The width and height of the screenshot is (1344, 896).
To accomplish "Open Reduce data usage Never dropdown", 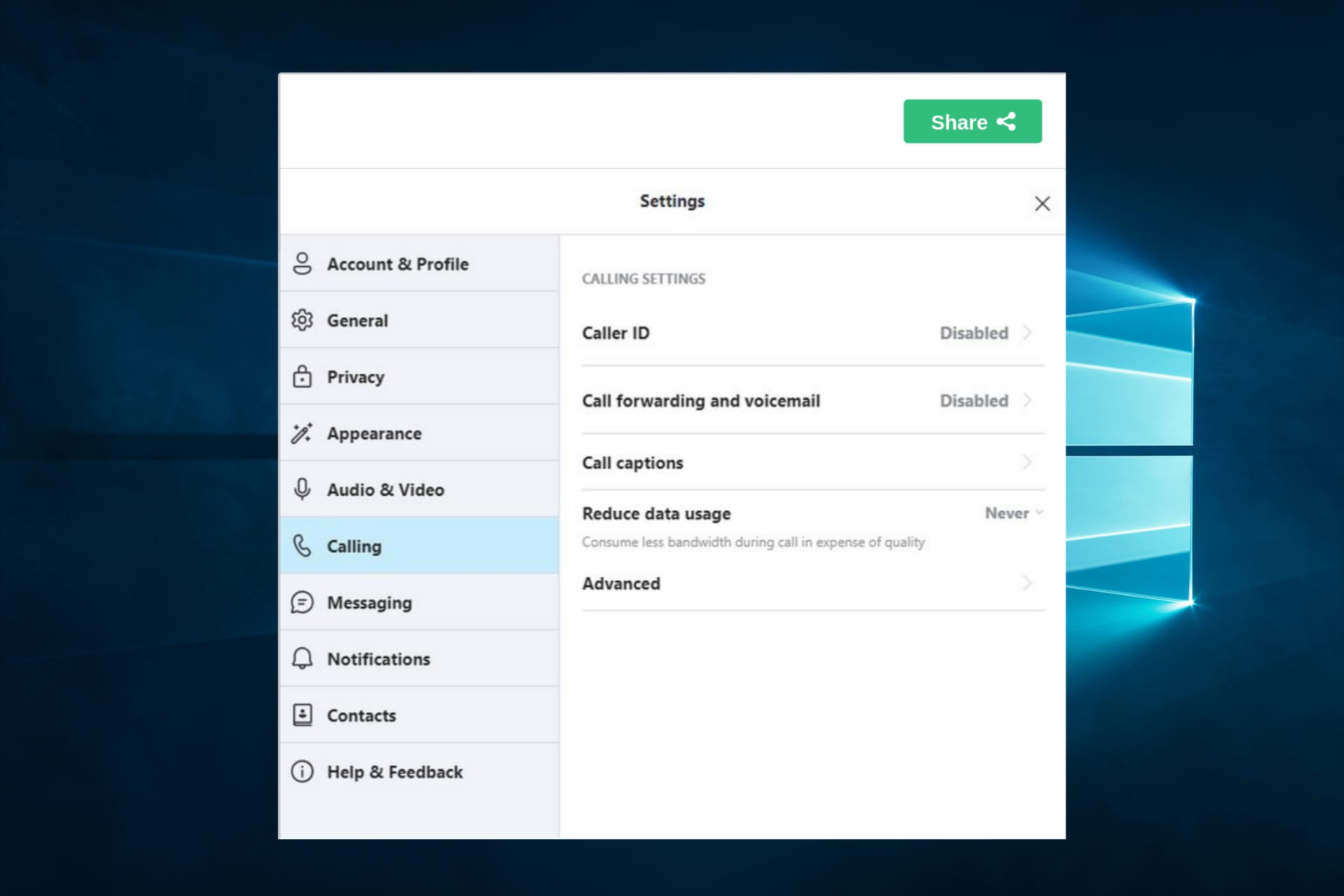I will click(x=1014, y=513).
